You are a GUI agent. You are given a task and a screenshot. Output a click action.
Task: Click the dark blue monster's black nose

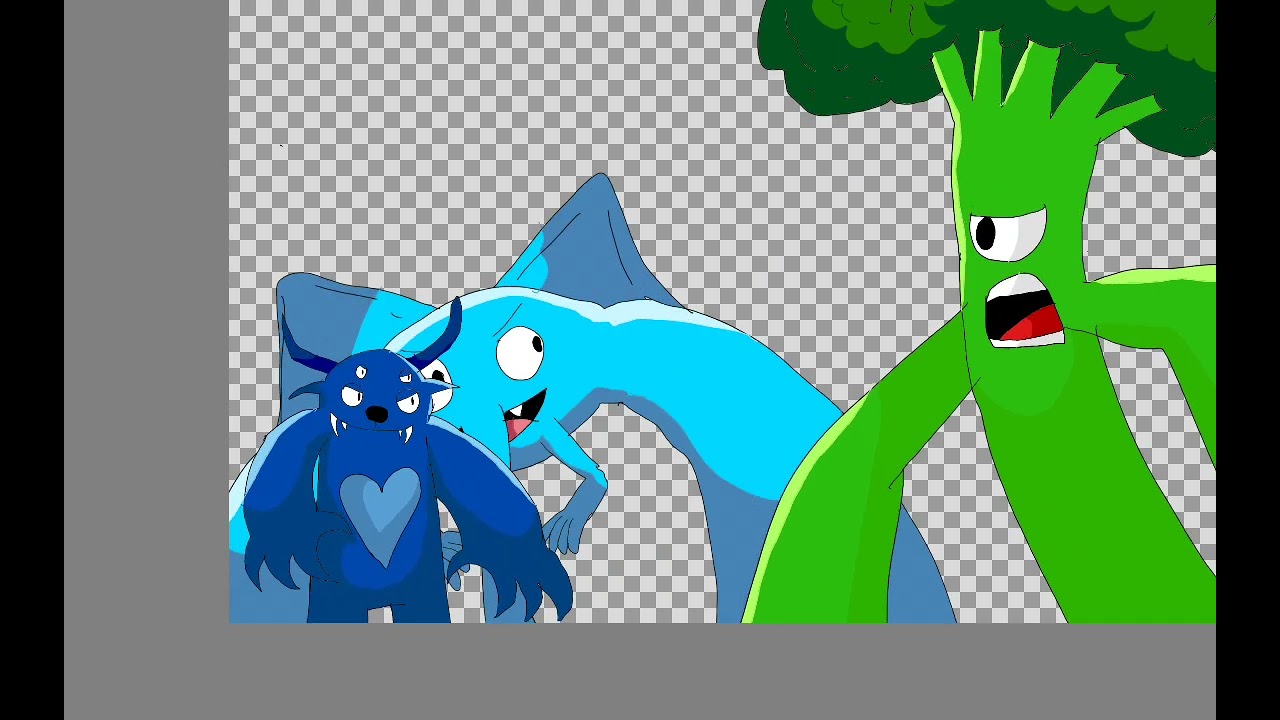point(377,414)
